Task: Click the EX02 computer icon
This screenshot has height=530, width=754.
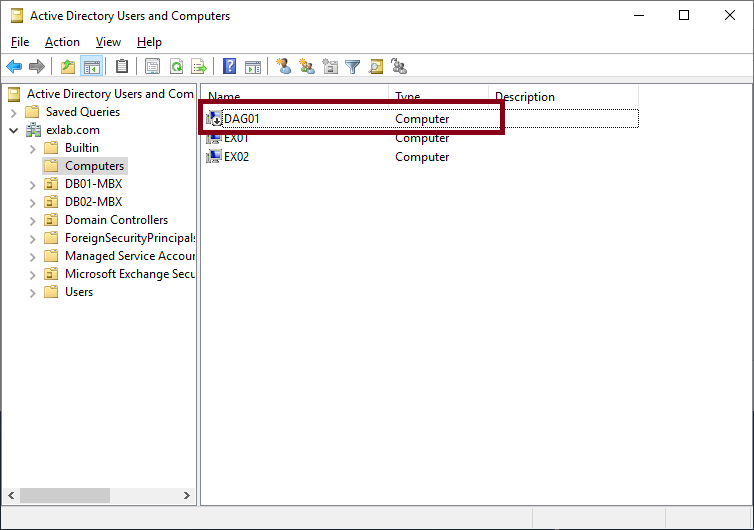Action: click(214, 156)
